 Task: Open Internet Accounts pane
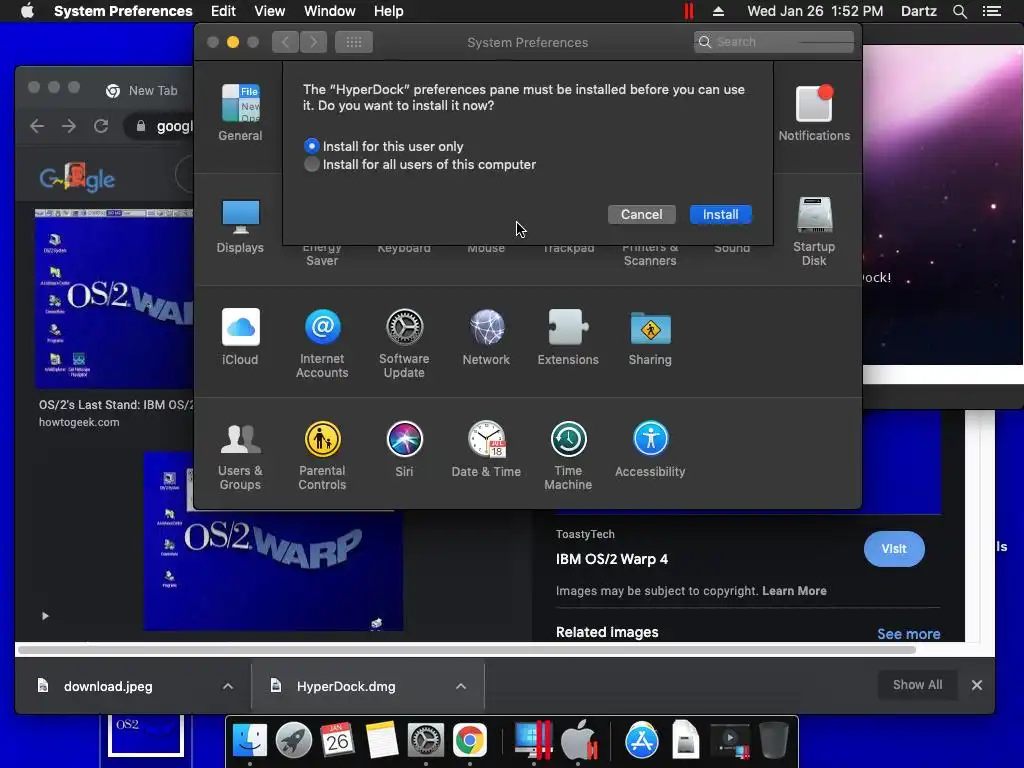point(322,344)
